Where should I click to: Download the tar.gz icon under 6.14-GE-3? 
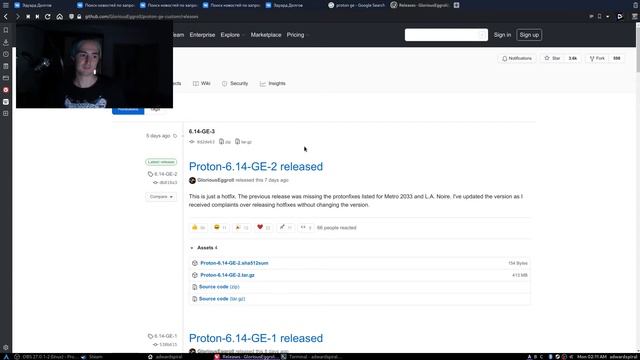coord(237,142)
